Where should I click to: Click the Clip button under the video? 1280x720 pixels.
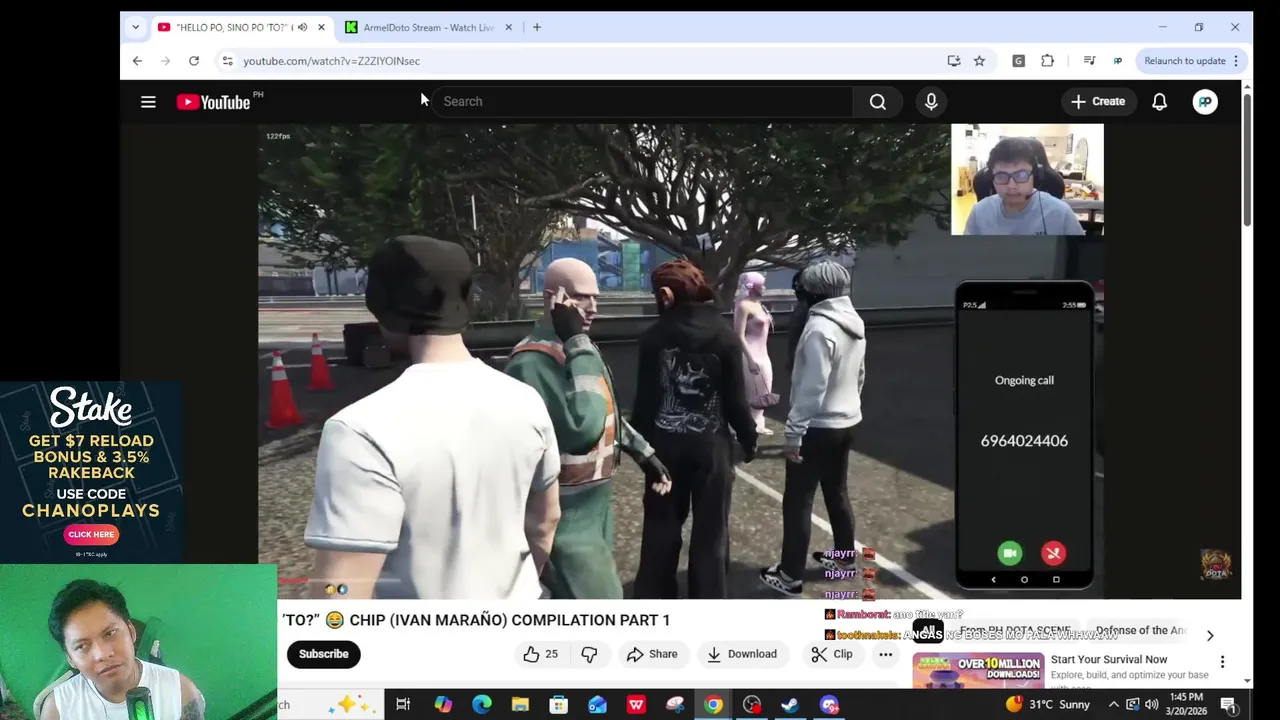click(x=832, y=654)
